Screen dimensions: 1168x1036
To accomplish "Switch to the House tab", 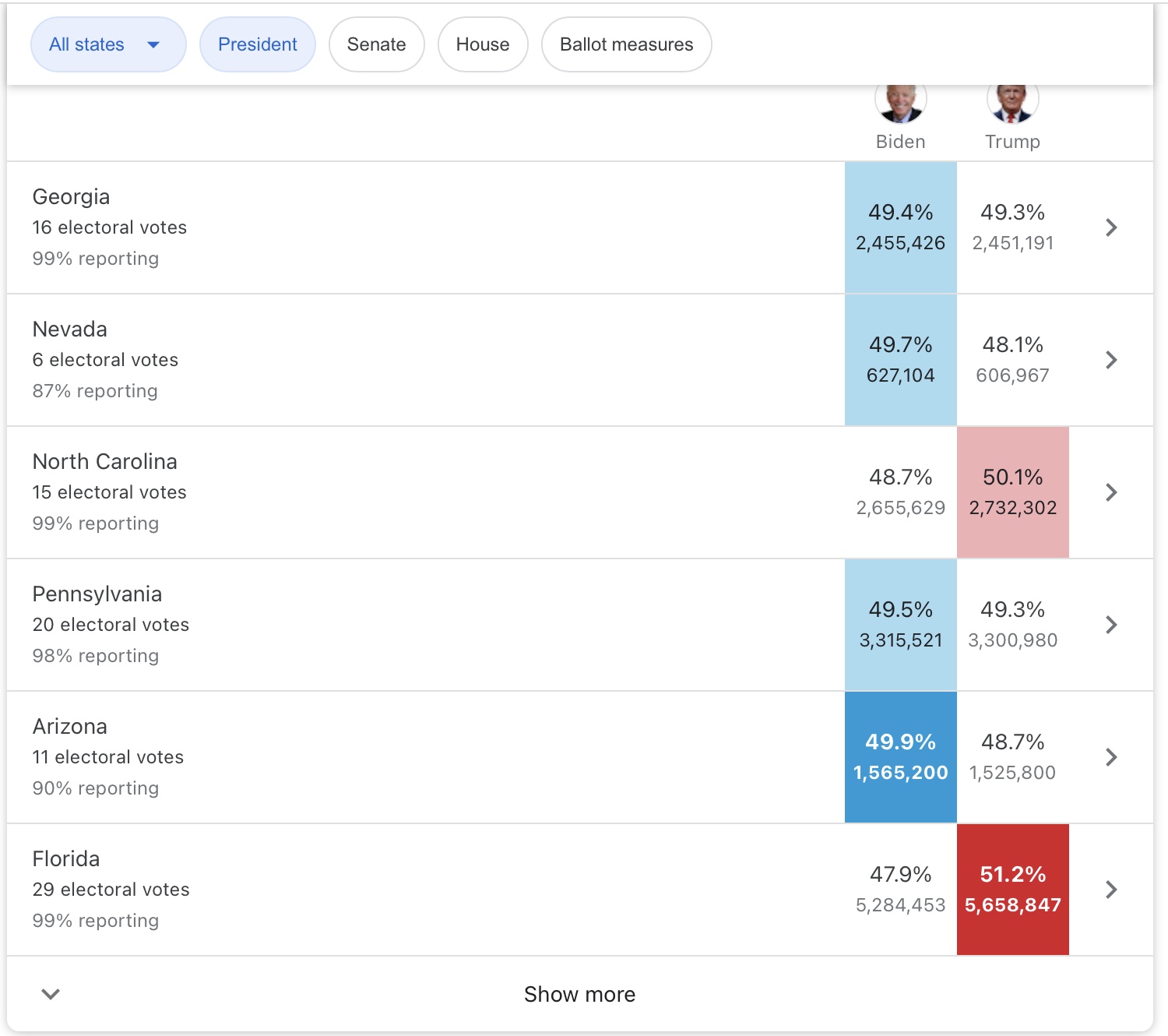I will [482, 44].
